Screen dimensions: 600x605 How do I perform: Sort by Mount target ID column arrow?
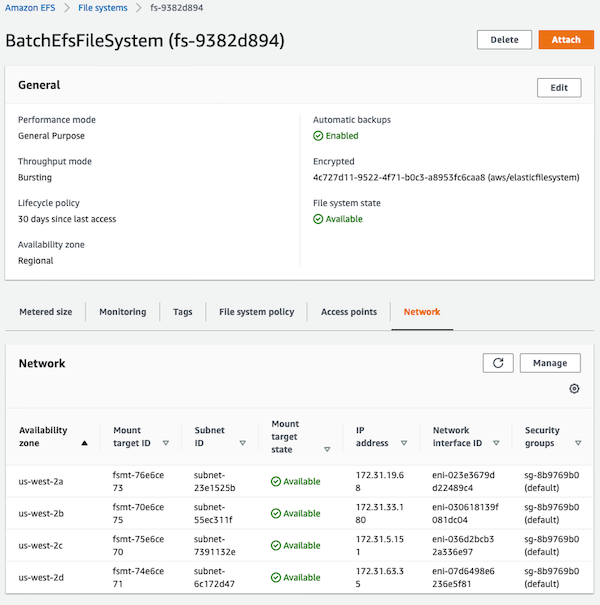point(166,443)
